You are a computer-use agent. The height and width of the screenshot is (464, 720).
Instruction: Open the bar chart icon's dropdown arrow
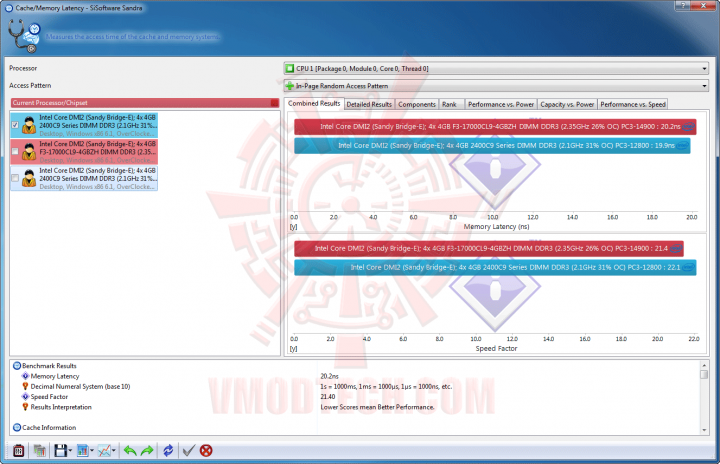pos(92,451)
